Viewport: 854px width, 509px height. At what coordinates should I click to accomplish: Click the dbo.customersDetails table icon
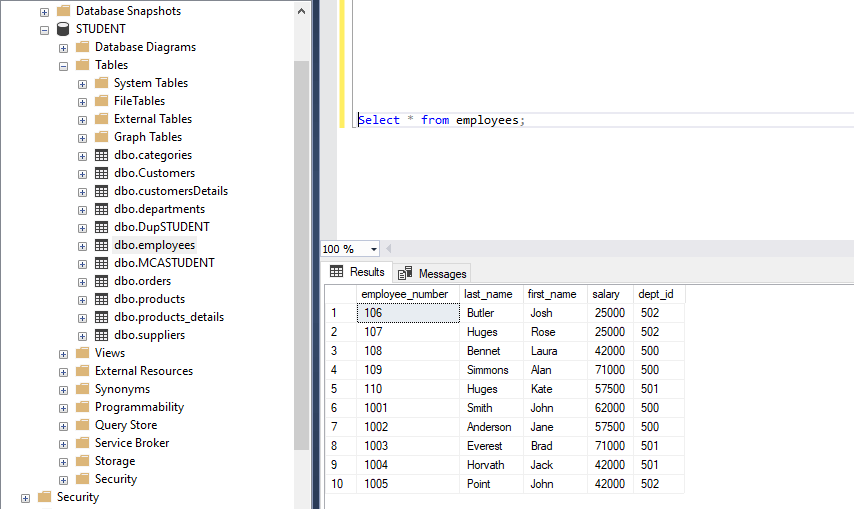(x=101, y=191)
